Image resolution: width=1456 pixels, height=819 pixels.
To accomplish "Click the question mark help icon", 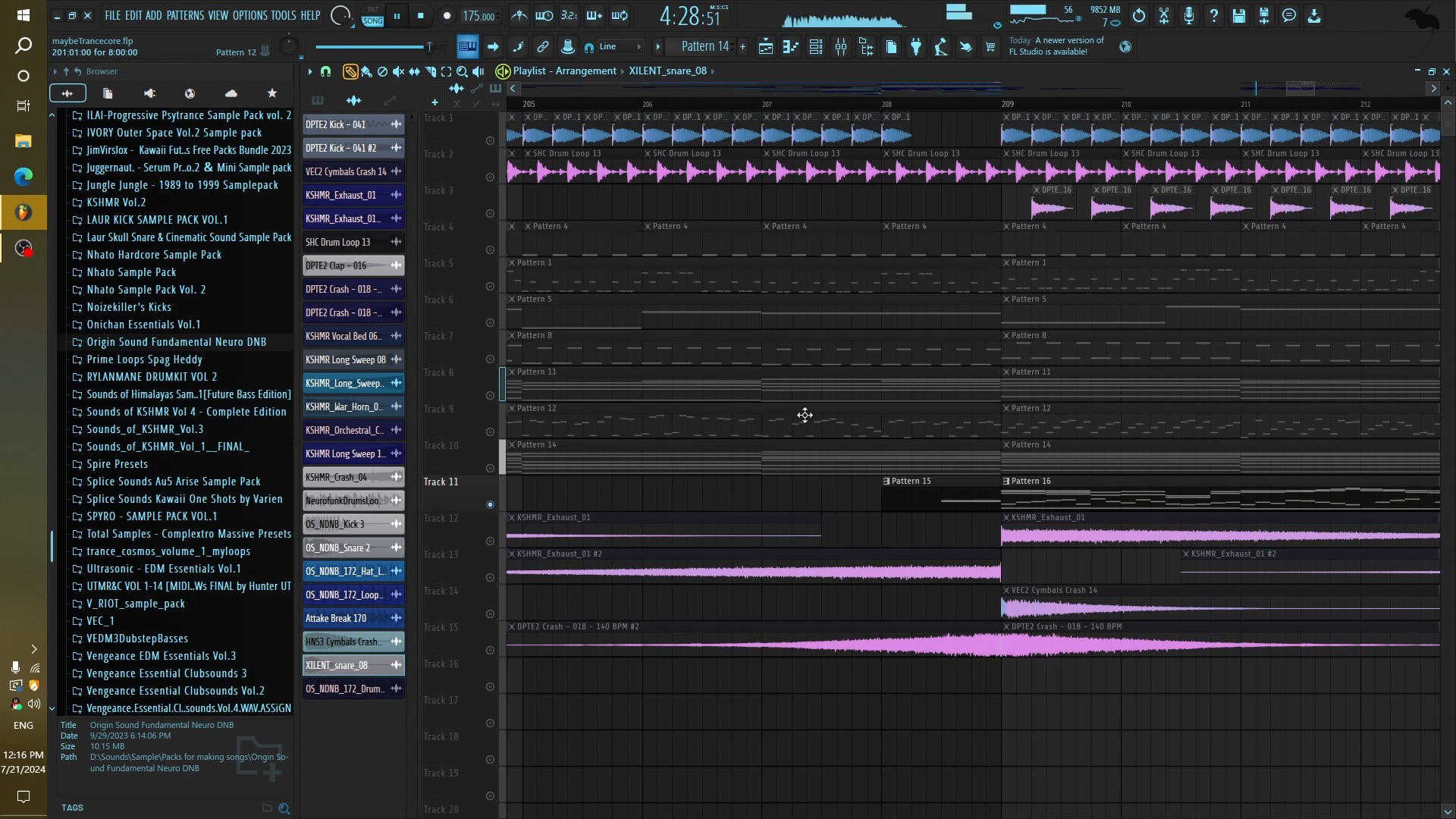I will (x=1214, y=15).
